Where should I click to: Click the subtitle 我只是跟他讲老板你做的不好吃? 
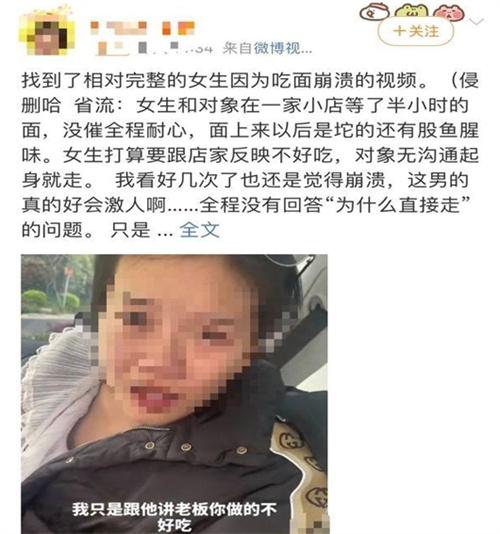click(x=174, y=516)
